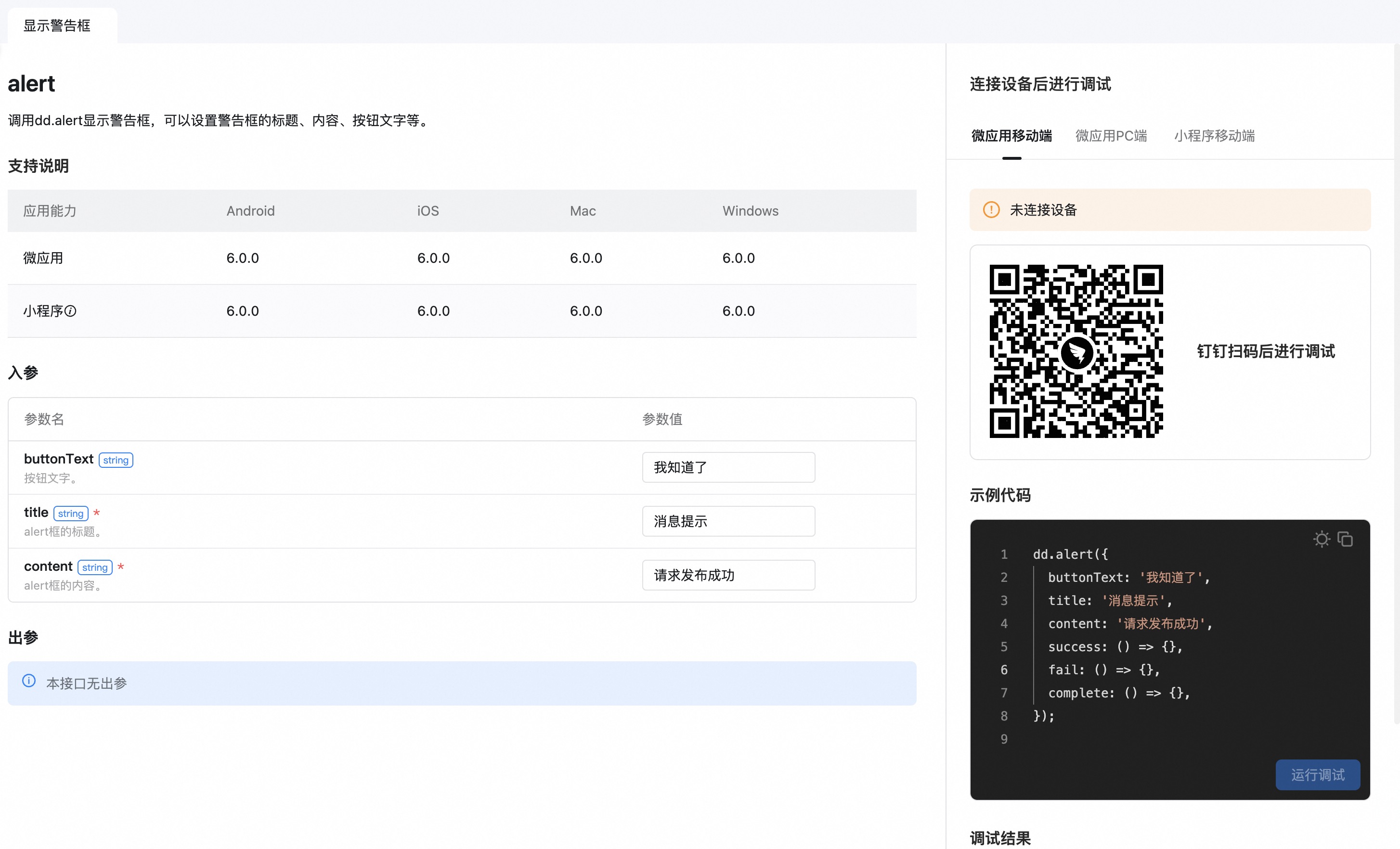The image size is (1400, 849).
Task: Click code line fail: () => {}
Action: coord(1104,671)
